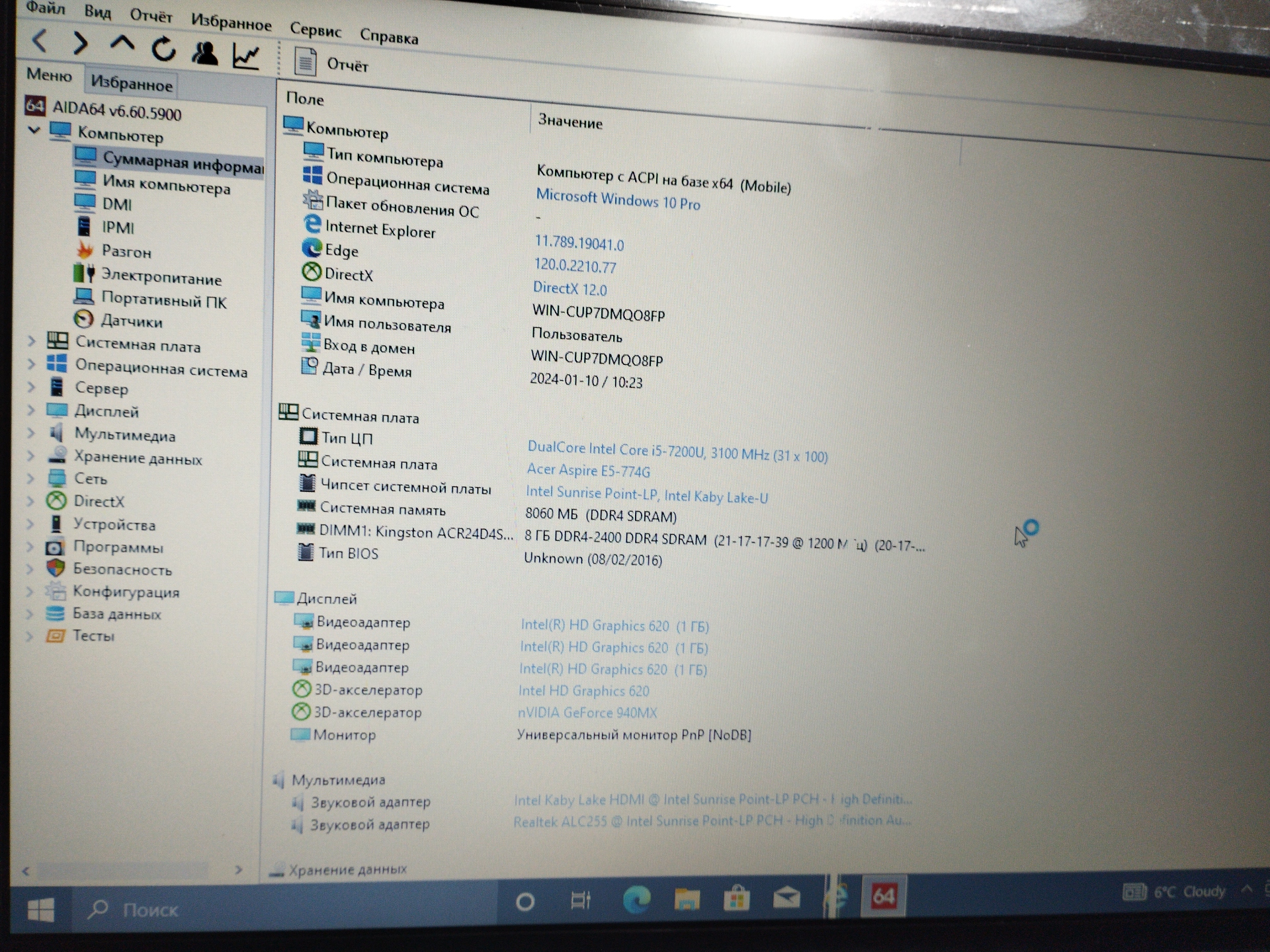Expand the Системная плата tree node
Image resolution: width=1270 pixels, height=952 pixels.
tap(31, 341)
